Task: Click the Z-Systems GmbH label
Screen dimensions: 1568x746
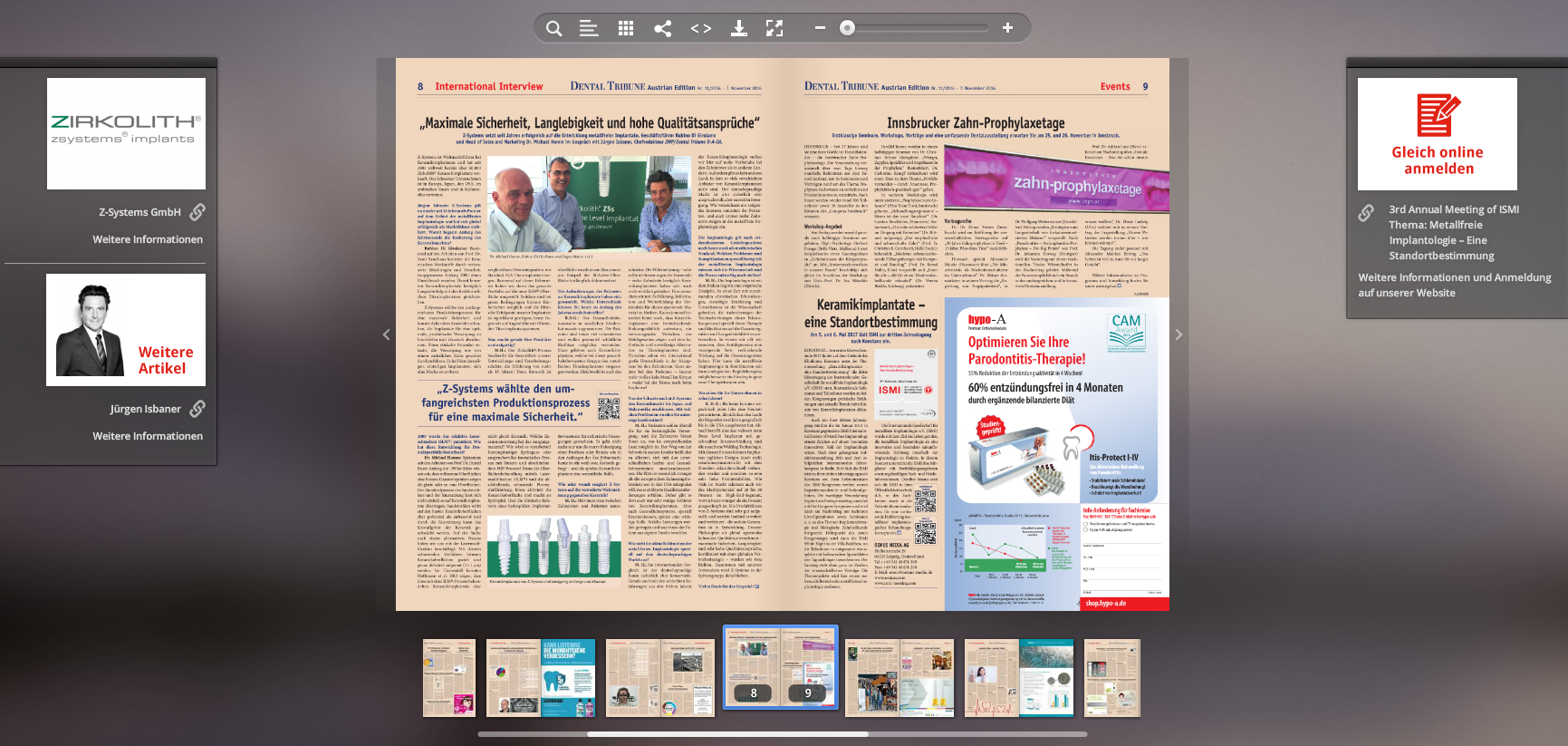Action: point(139,212)
